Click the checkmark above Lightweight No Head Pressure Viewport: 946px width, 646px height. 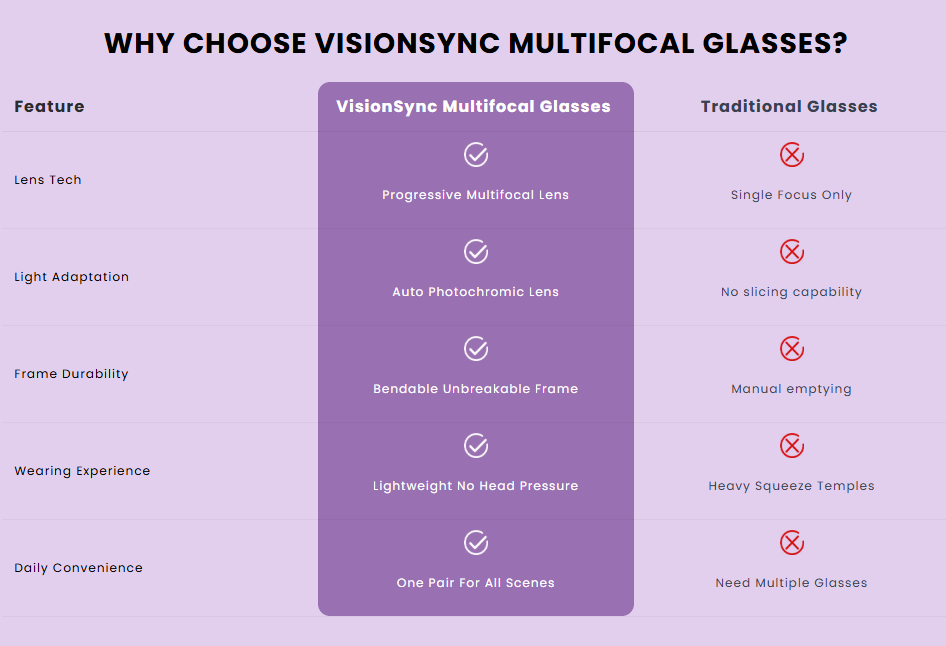(x=476, y=446)
